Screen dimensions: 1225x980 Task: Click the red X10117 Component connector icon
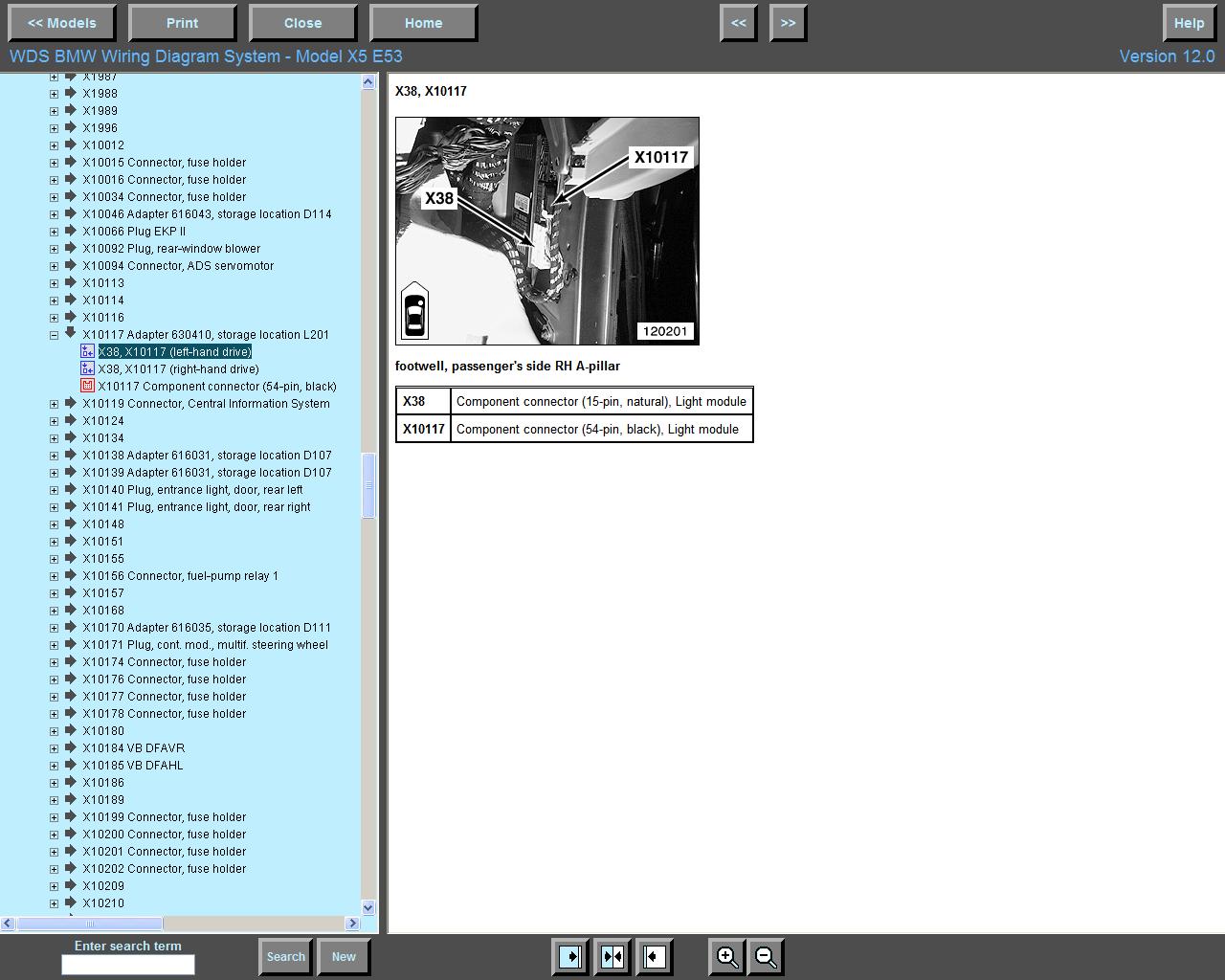pos(88,387)
